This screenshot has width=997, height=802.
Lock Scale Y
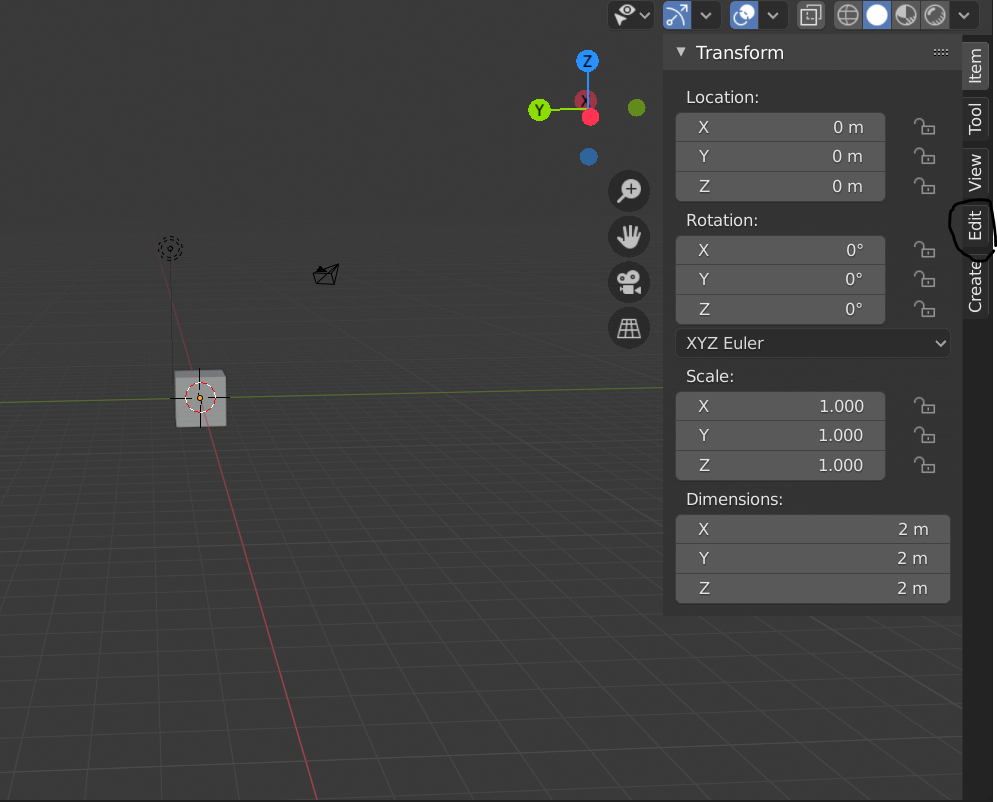(925, 436)
